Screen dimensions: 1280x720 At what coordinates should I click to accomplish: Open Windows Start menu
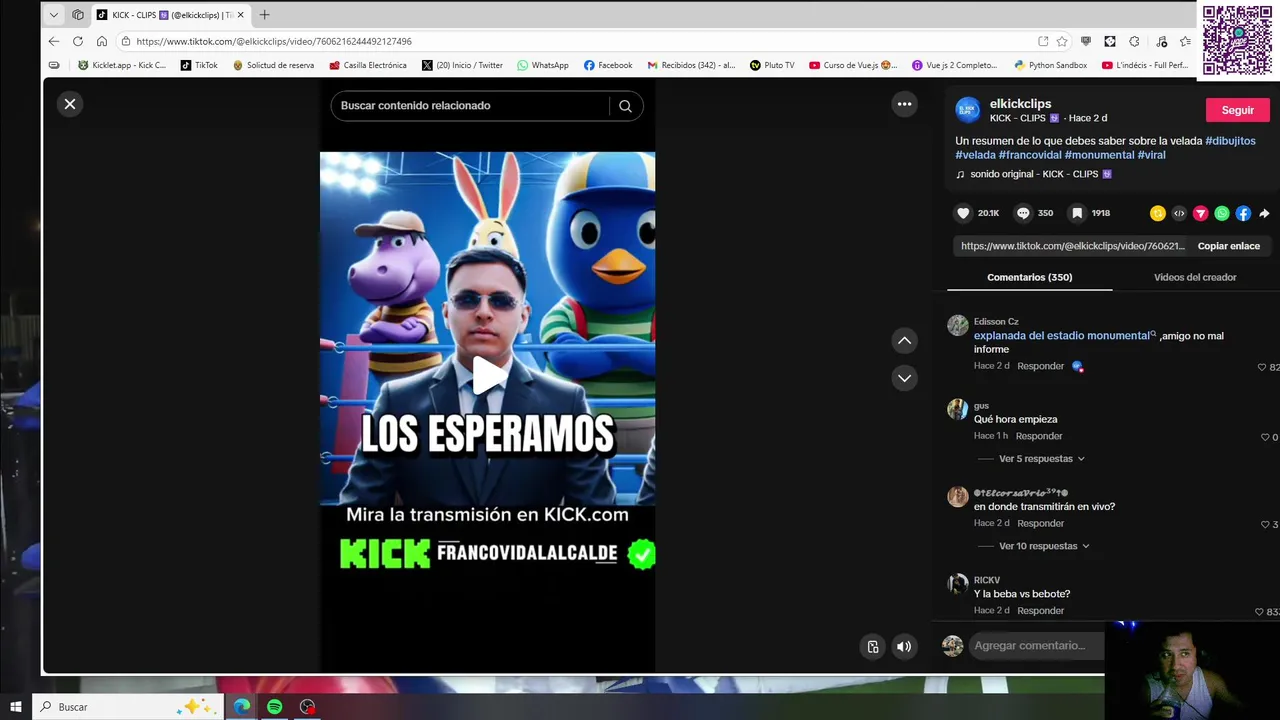16,707
